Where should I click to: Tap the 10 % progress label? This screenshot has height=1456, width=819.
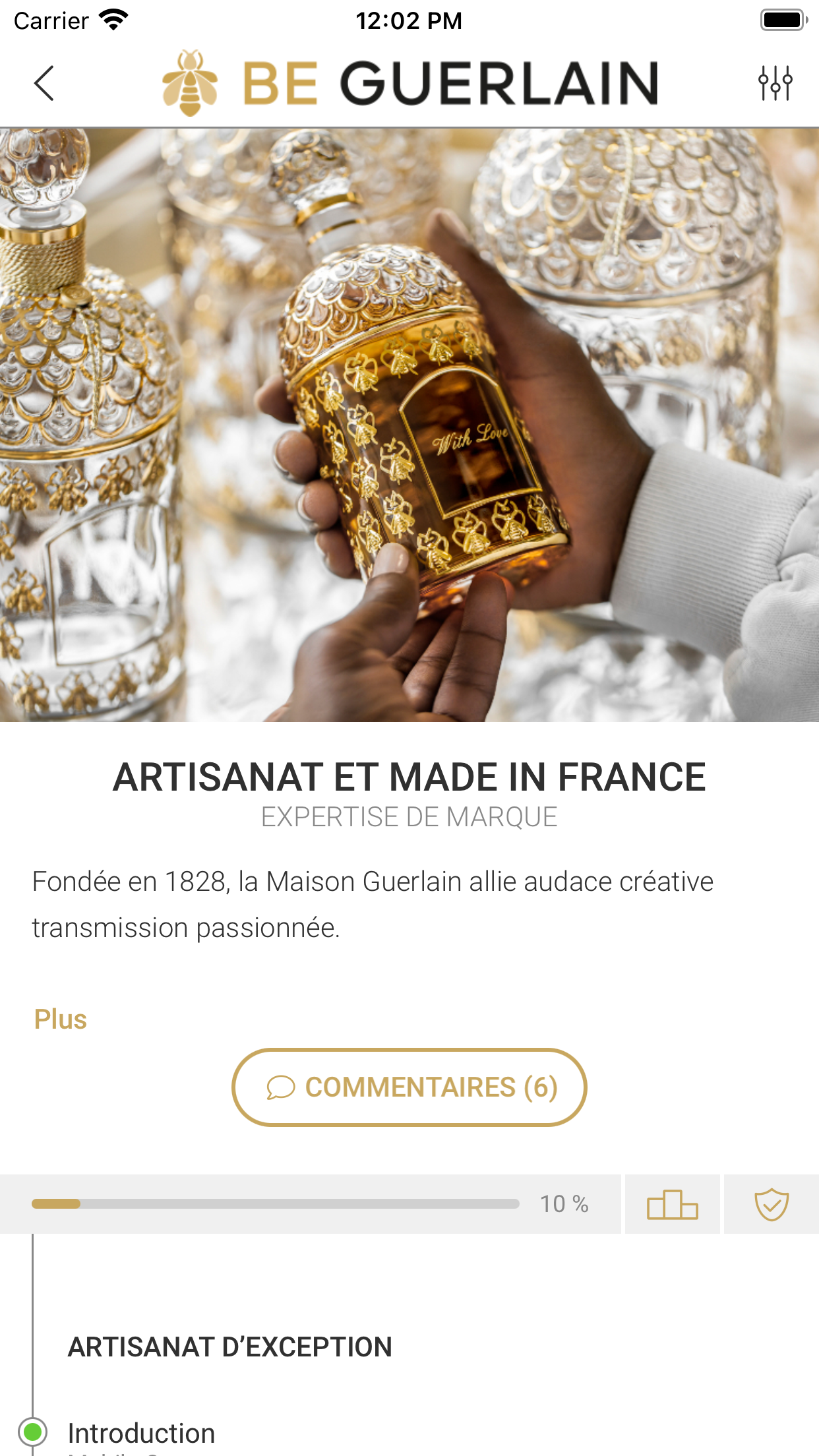click(x=564, y=1204)
